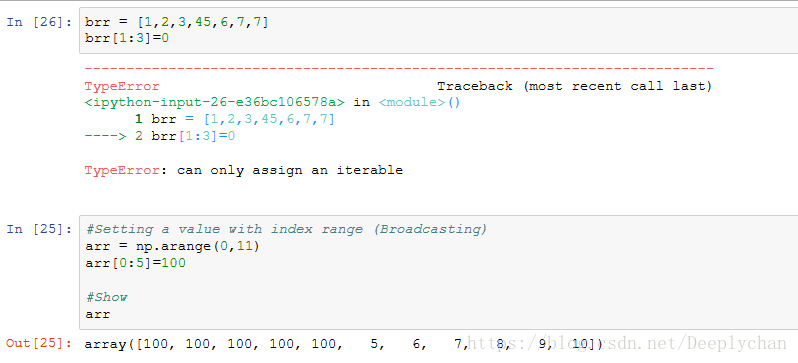Click comment '#Setting a value with index range (Broadcasting)'
The height and width of the screenshot is (363, 798).
[287, 230]
